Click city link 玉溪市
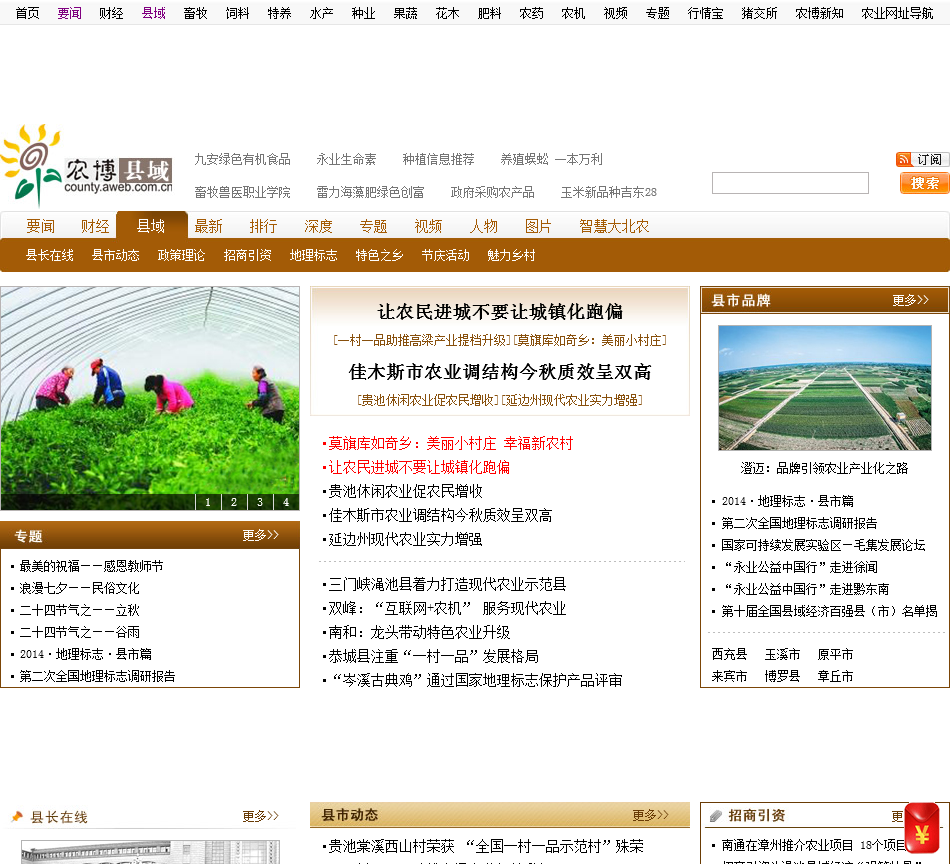 click(782, 654)
